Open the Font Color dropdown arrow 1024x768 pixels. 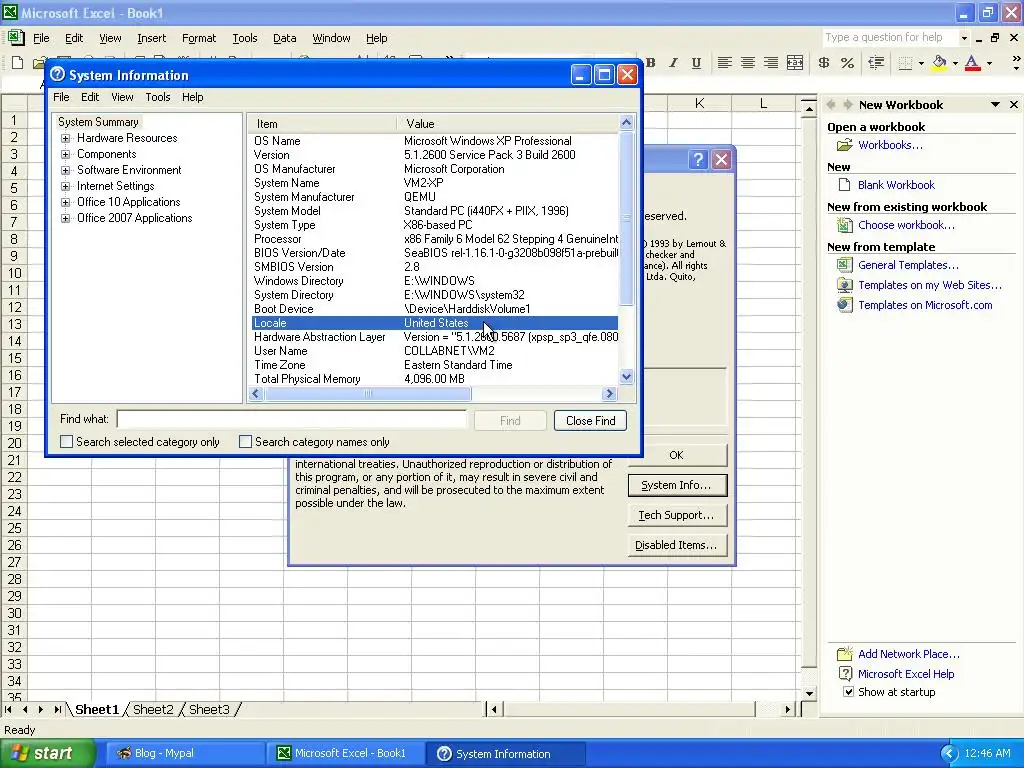click(x=989, y=63)
